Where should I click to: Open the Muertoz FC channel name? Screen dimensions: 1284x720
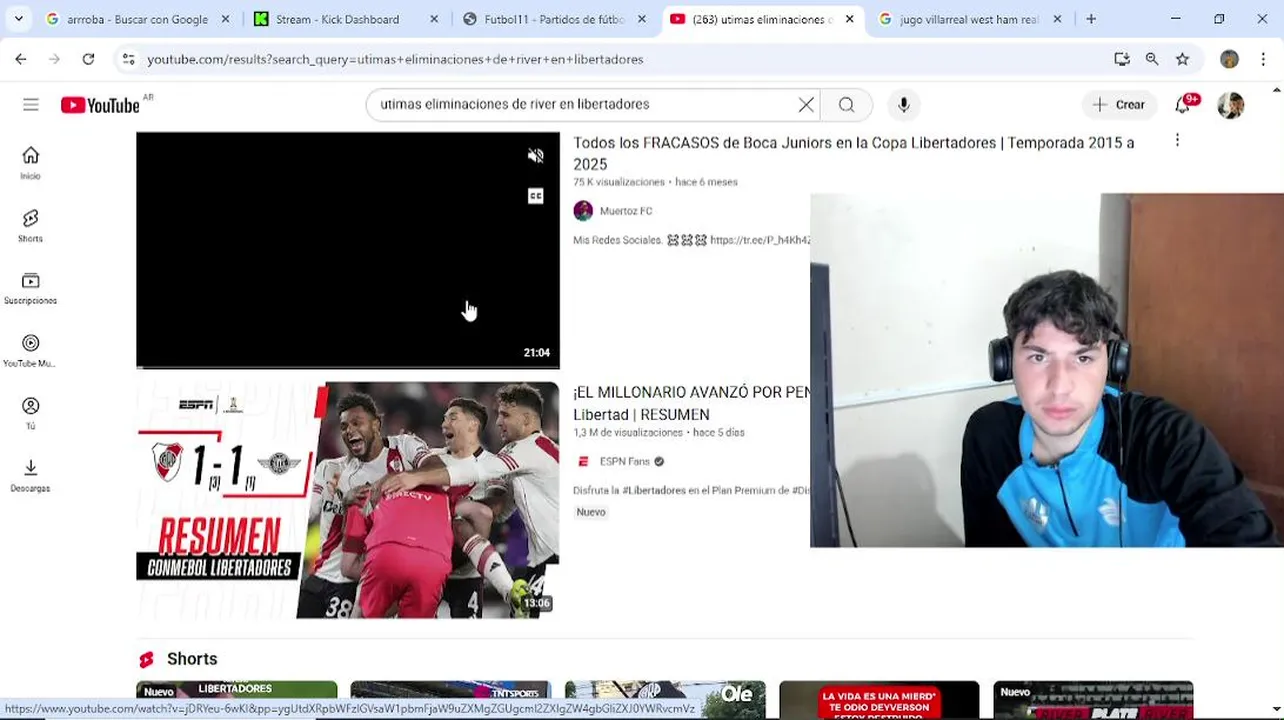(626, 211)
